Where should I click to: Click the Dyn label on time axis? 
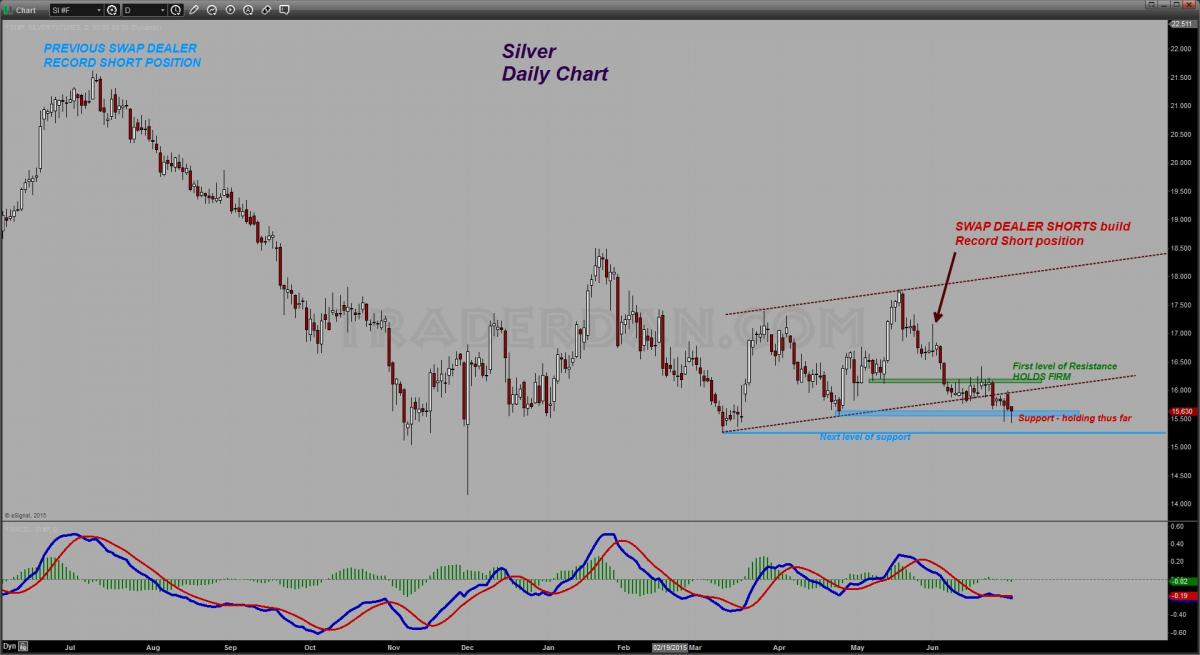point(9,647)
